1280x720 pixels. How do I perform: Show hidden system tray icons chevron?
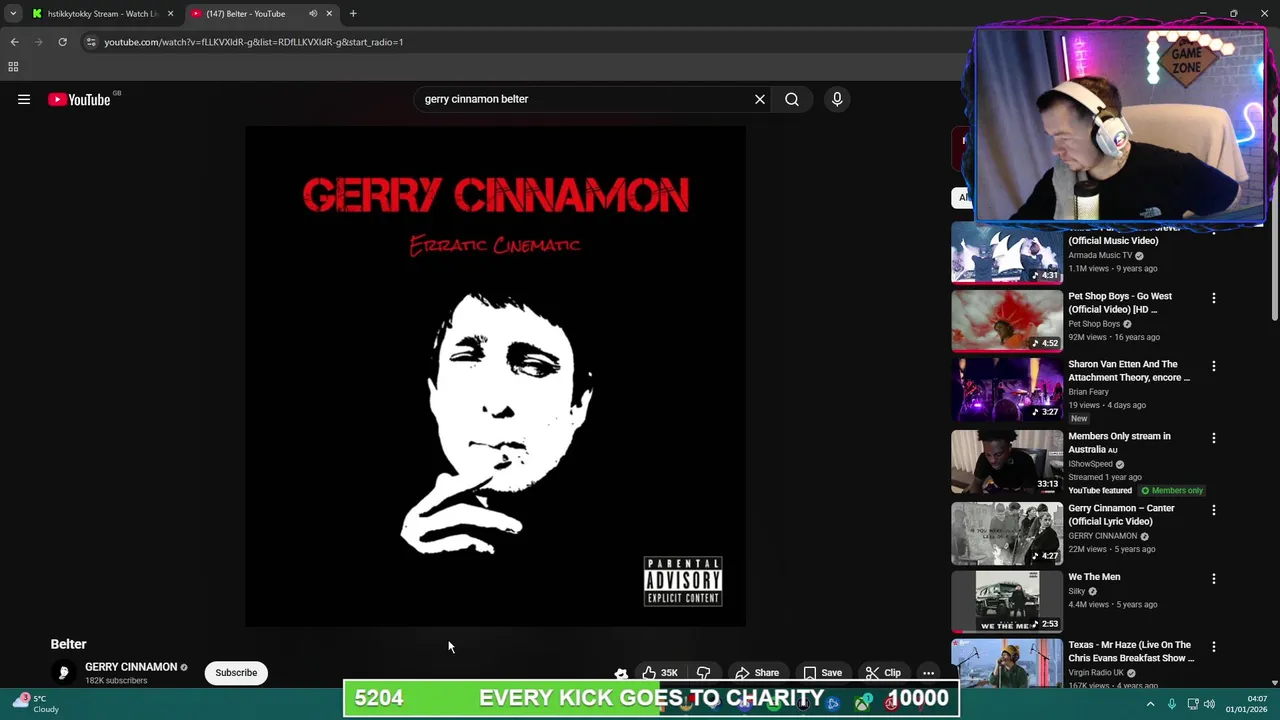pyautogui.click(x=1150, y=704)
